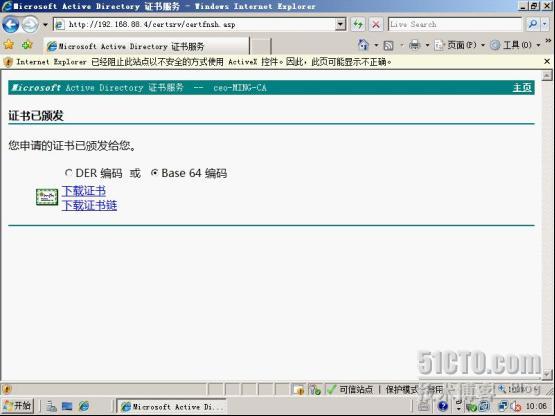
Task: Click the status bar popup blocker icon
Action: 298,389
